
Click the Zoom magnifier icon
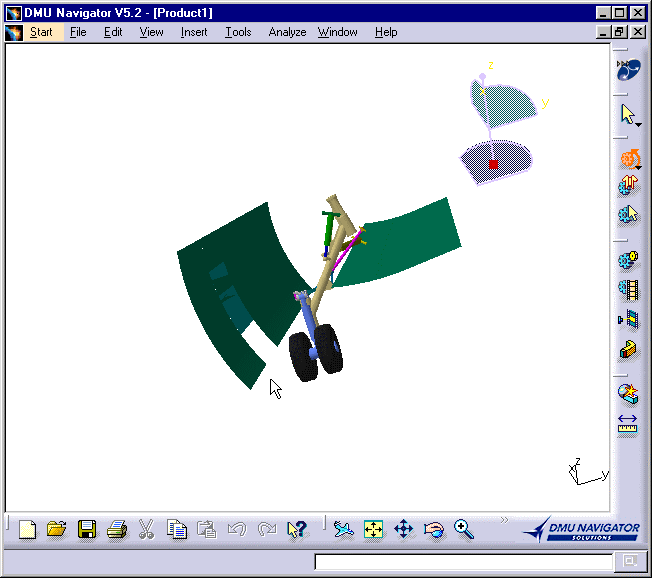(464, 529)
